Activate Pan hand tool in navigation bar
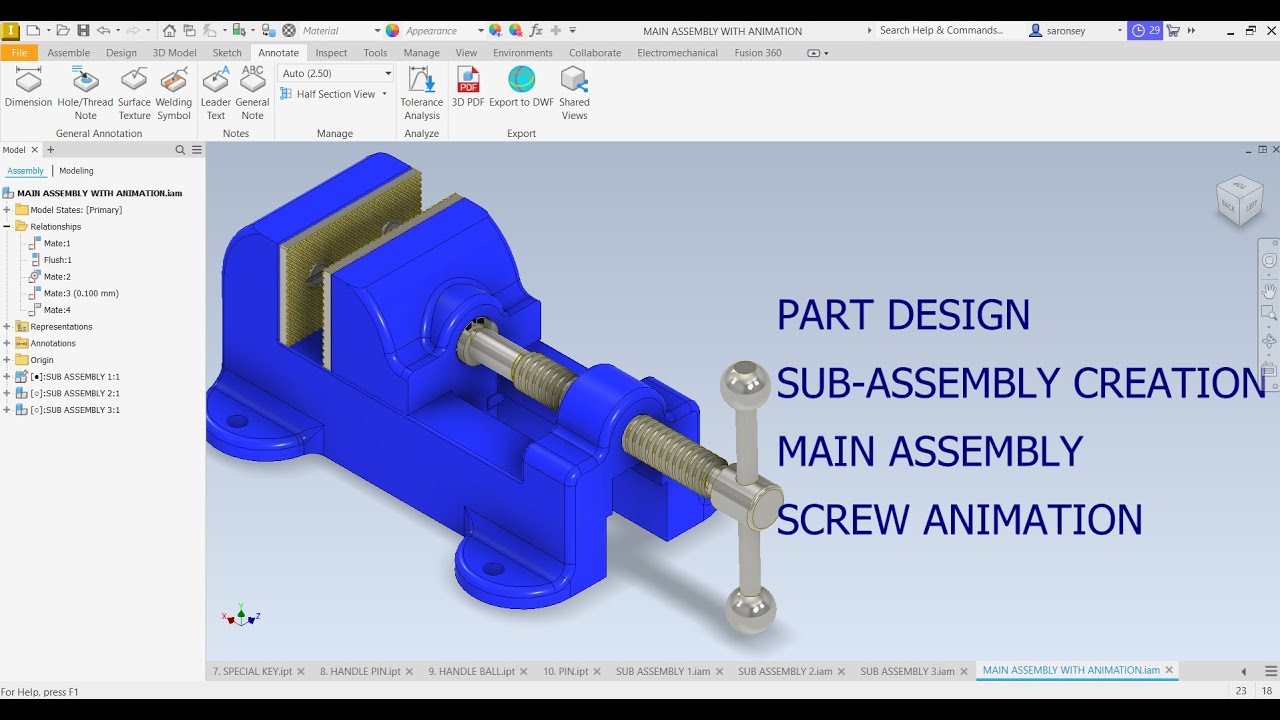 coord(1269,292)
